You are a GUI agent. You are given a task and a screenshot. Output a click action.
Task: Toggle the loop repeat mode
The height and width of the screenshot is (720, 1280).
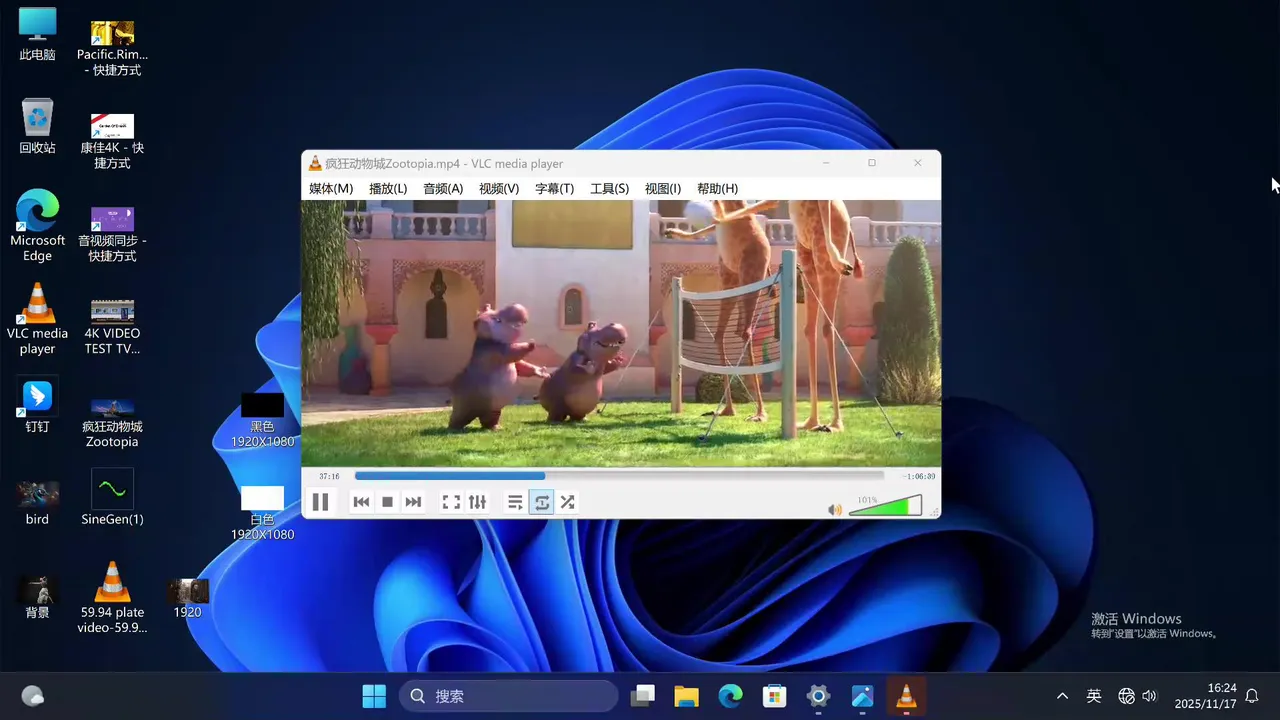coord(541,502)
